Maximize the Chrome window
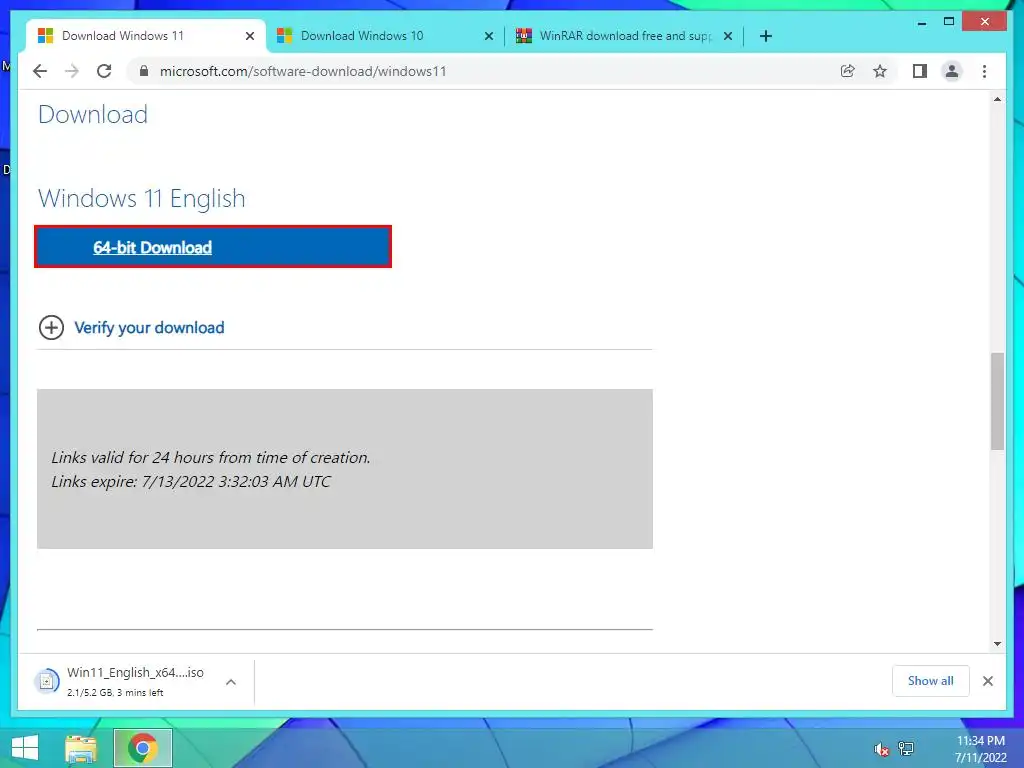Image resolution: width=1024 pixels, height=768 pixels. (949, 22)
